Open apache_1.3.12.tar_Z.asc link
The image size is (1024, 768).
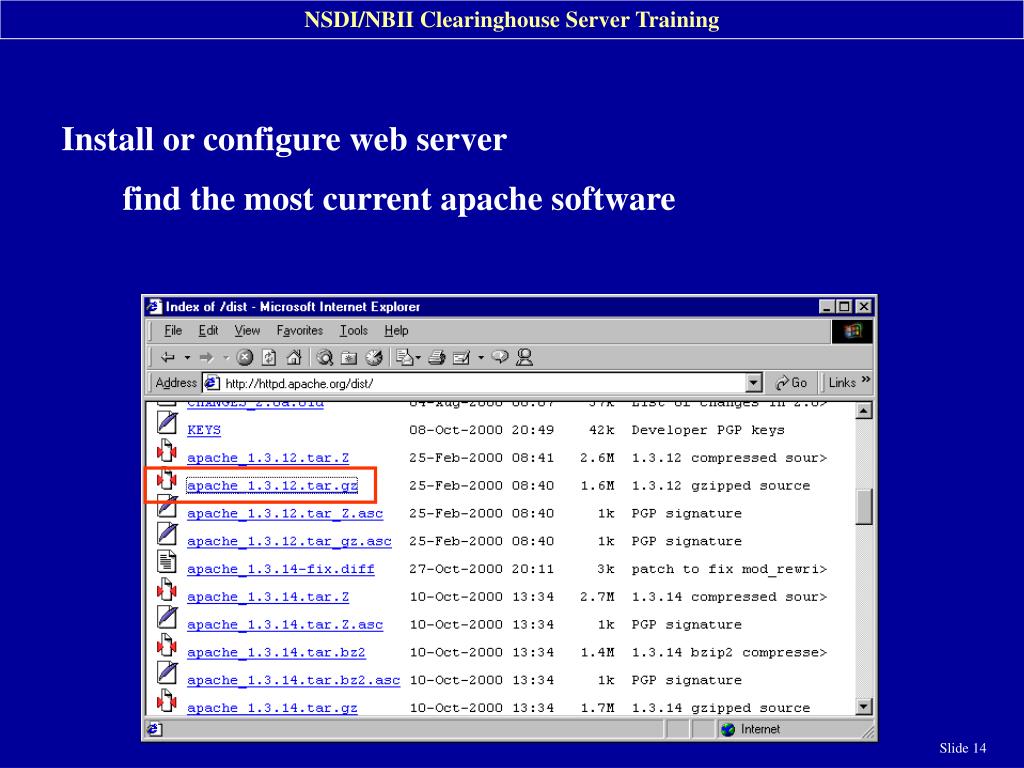pos(285,513)
